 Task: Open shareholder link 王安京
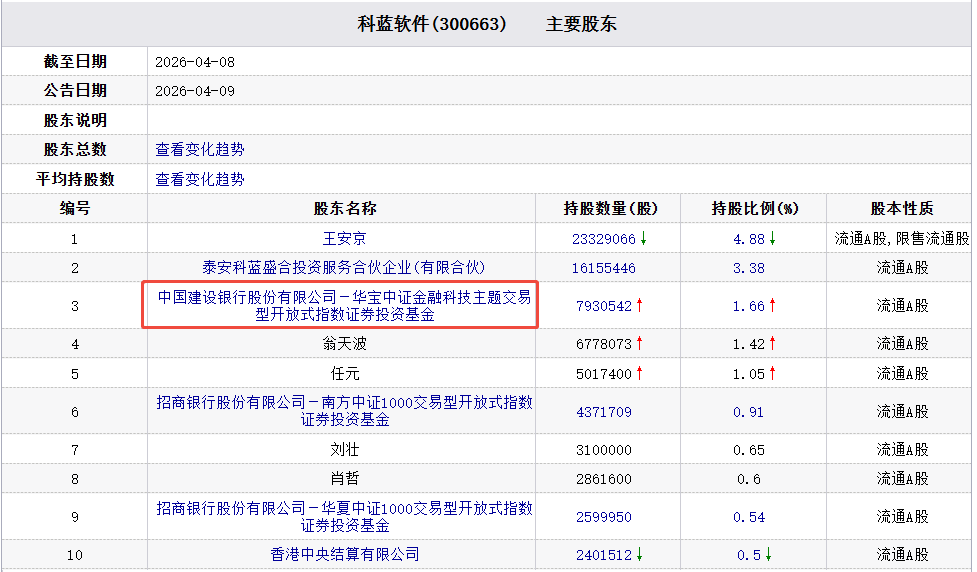click(x=344, y=239)
